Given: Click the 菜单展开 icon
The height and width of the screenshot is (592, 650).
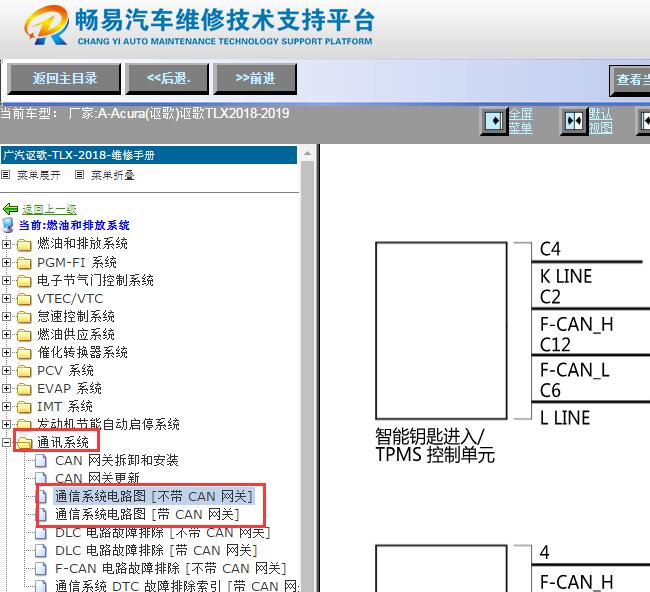Looking at the screenshot, I should 5,175.
